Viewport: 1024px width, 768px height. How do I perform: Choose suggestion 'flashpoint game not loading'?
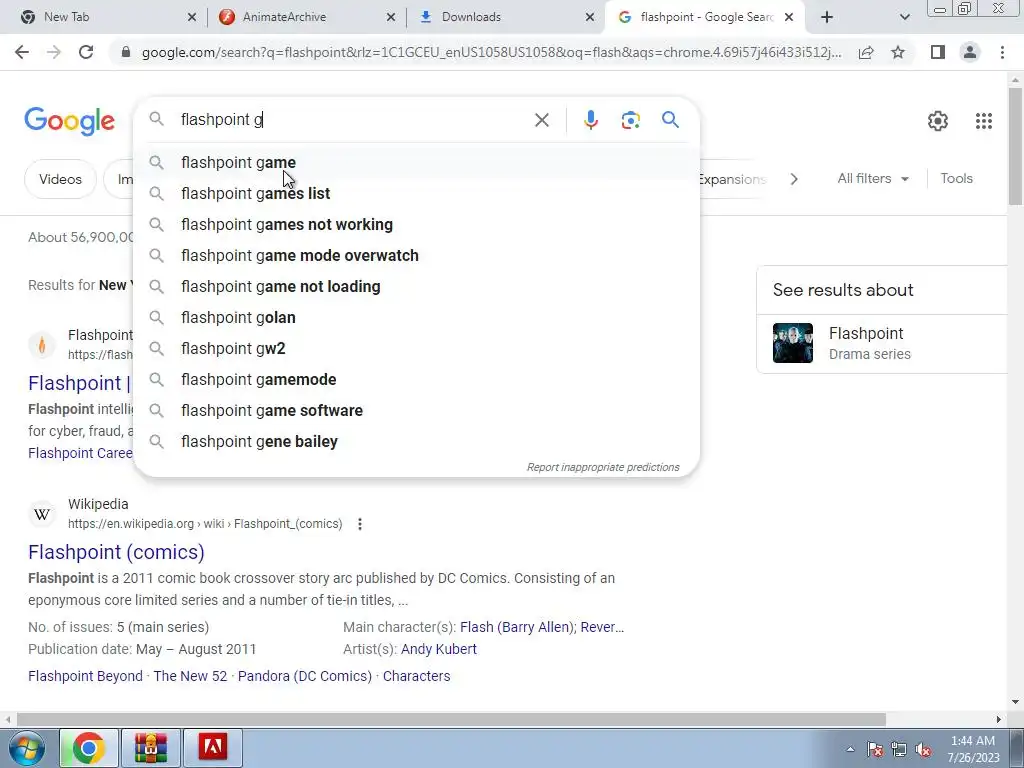(417, 286)
